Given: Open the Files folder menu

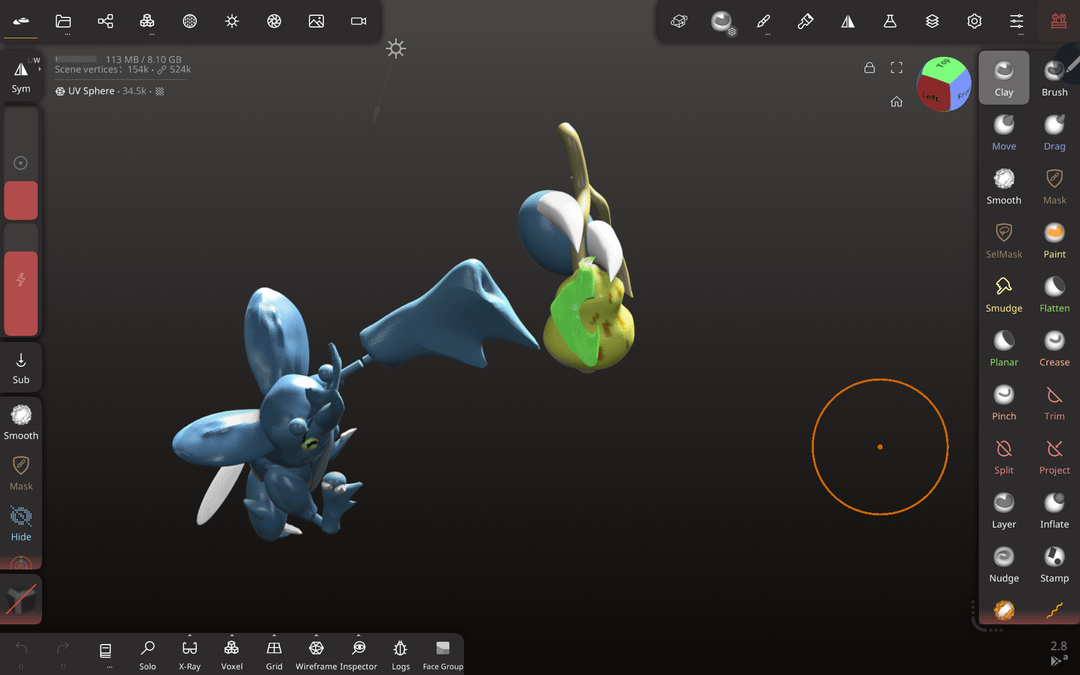Looking at the screenshot, I should tap(63, 21).
